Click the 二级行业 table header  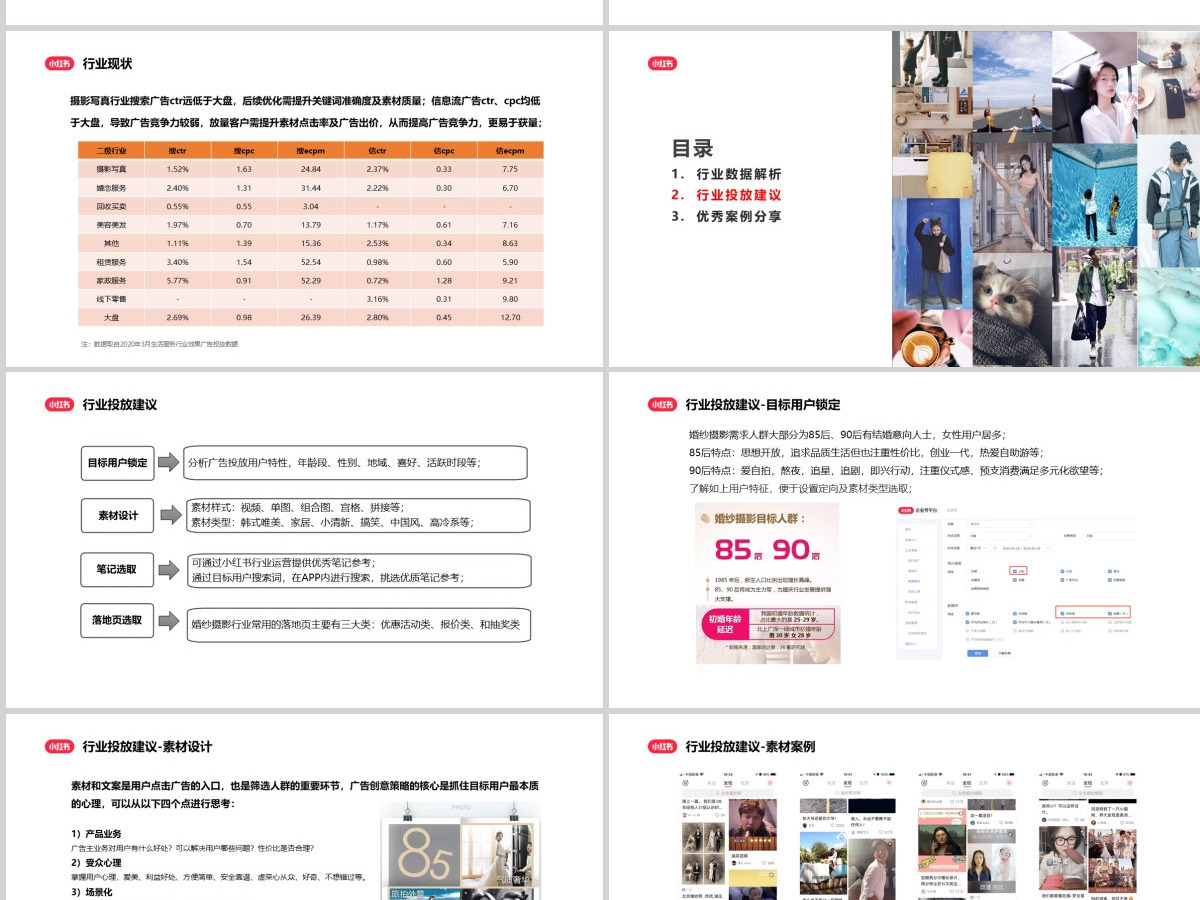pyautogui.click(x=111, y=150)
